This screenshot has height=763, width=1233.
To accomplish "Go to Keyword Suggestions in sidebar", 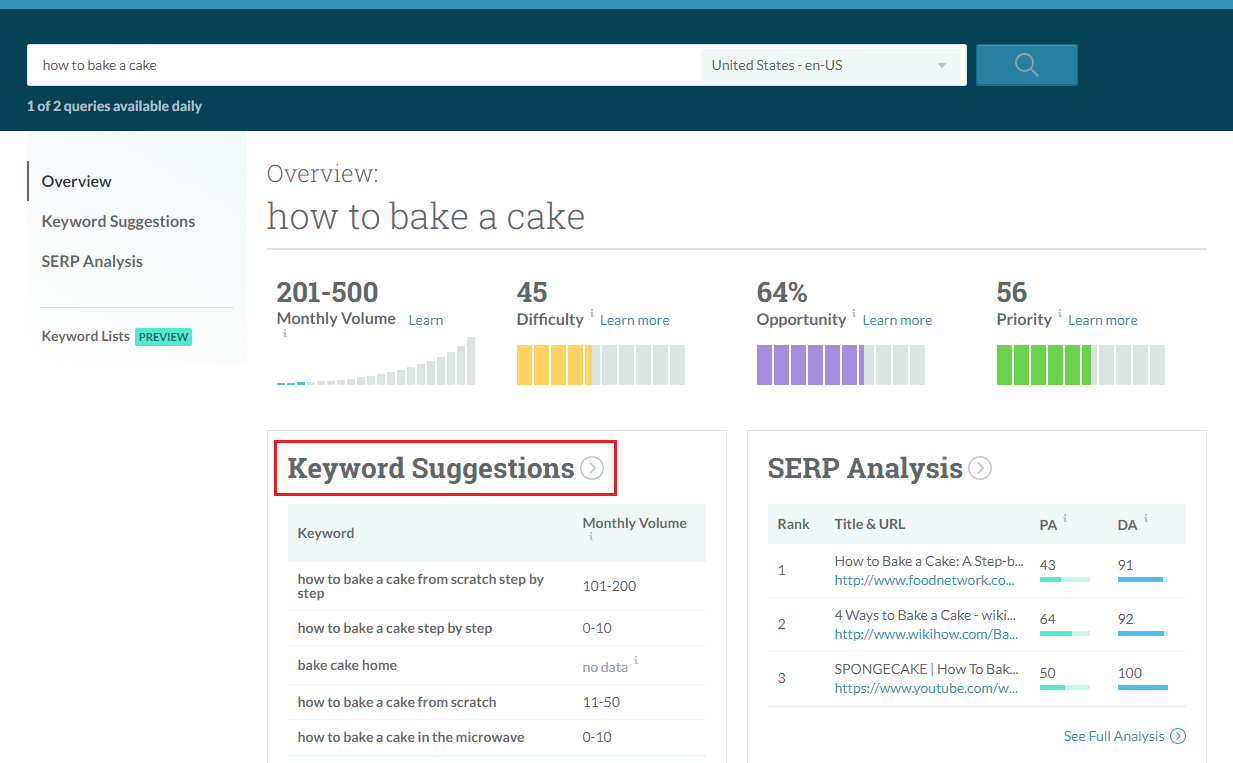I will coord(118,221).
